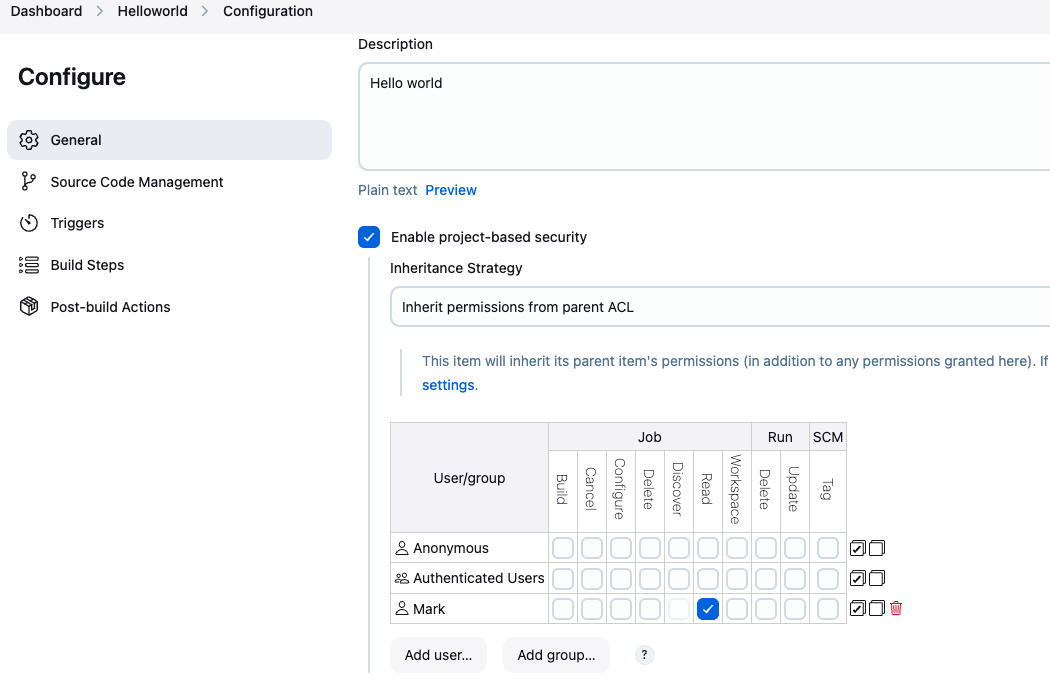Disable project-based security checkbox
The width and height of the screenshot is (1050, 697).
pyautogui.click(x=369, y=237)
